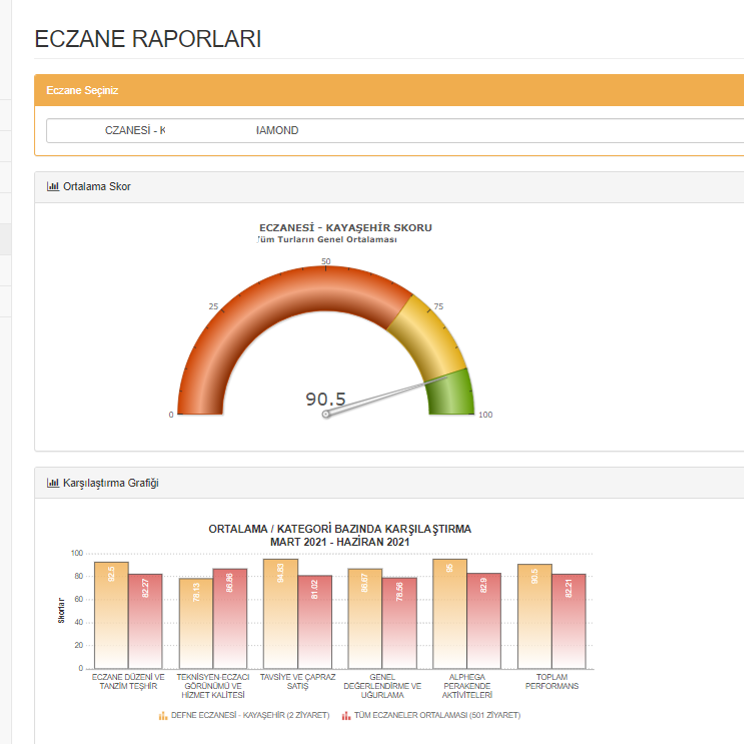
Task: Click the Karşılaştırma Grafiği bar chart icon
Action: coord(53,483)
